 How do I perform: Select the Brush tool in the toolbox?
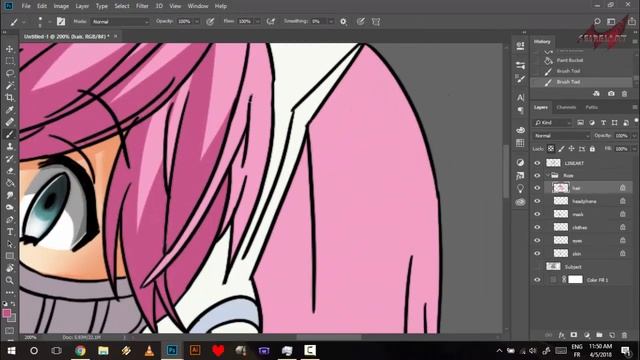[10, 134]
